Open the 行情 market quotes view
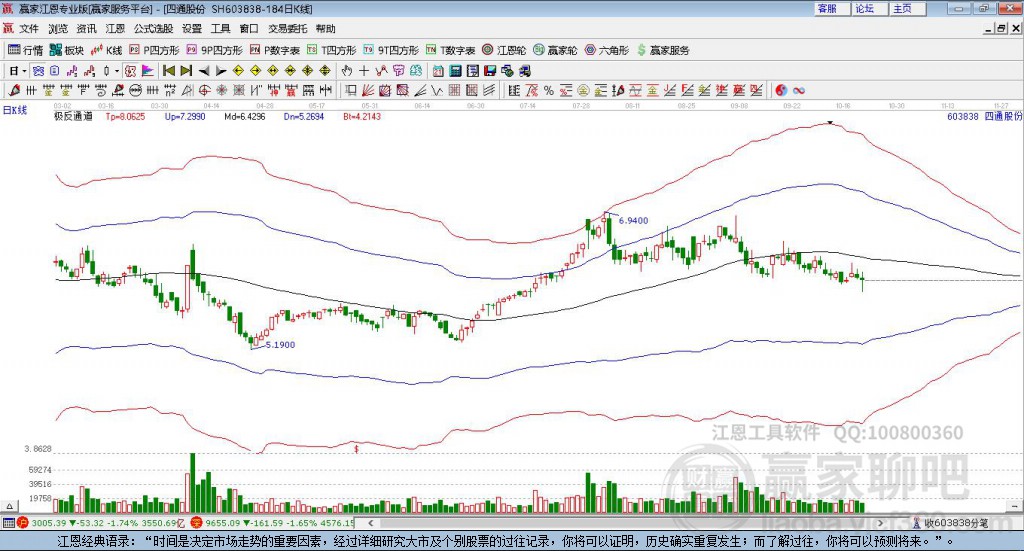 click(25, 50)
